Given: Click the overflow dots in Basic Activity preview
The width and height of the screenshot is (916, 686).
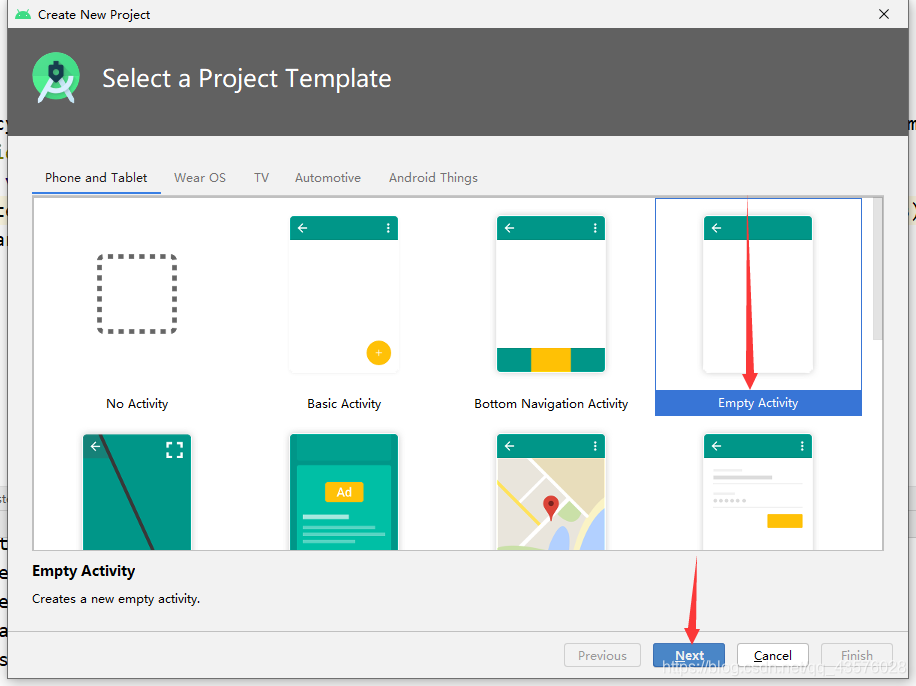Looking at the screenshot, I should click(x=388, y=228).
